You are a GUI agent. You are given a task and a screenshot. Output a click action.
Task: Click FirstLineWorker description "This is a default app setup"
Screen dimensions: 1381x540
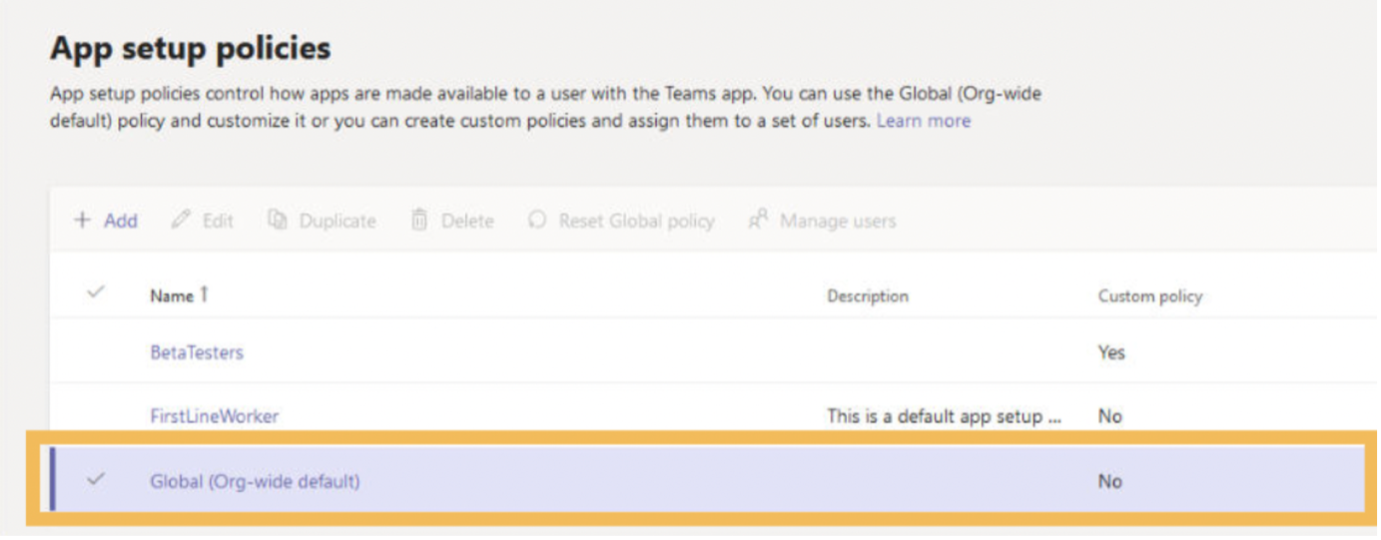pos(944,416)
